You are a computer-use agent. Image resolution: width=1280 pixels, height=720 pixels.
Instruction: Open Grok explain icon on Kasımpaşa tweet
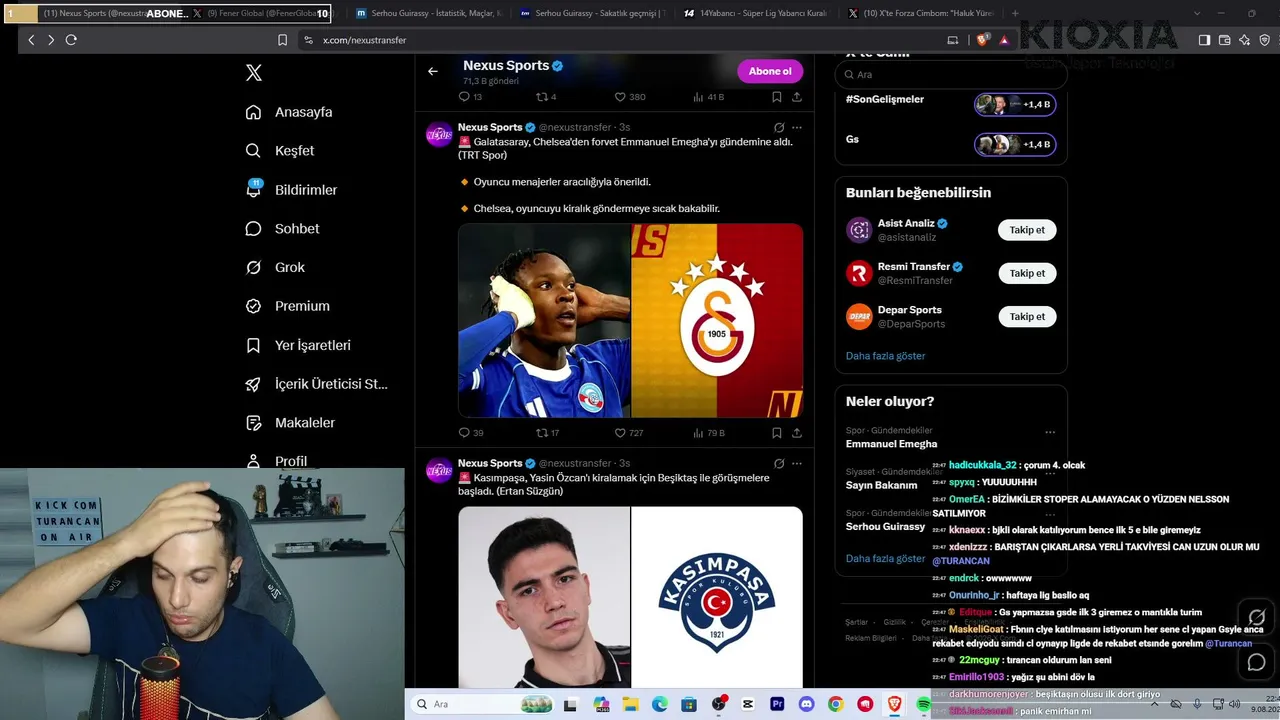pyautogui.click(x=779, y=464)
